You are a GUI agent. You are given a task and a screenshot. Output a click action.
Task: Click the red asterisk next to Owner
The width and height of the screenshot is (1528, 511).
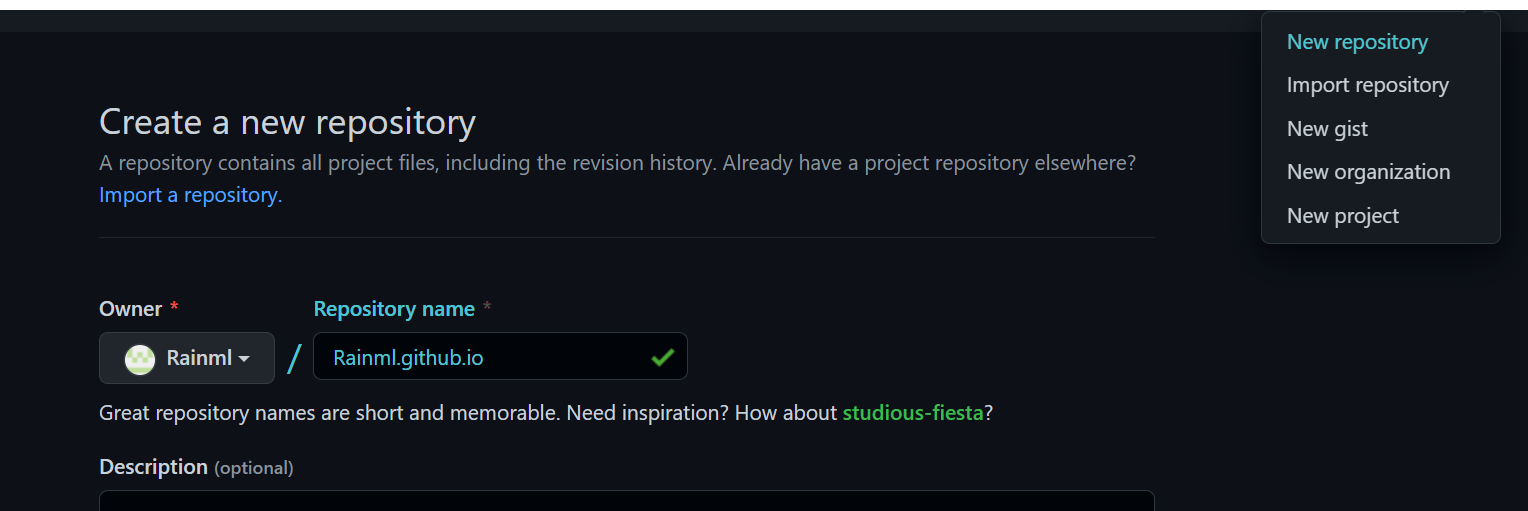coord(174,309)
